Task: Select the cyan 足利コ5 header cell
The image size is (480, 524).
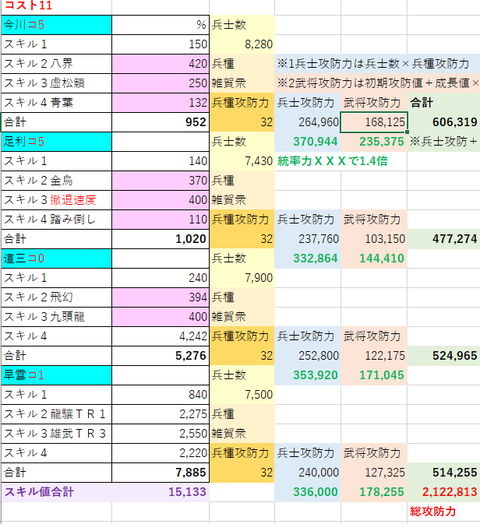Action: [56, 141]
